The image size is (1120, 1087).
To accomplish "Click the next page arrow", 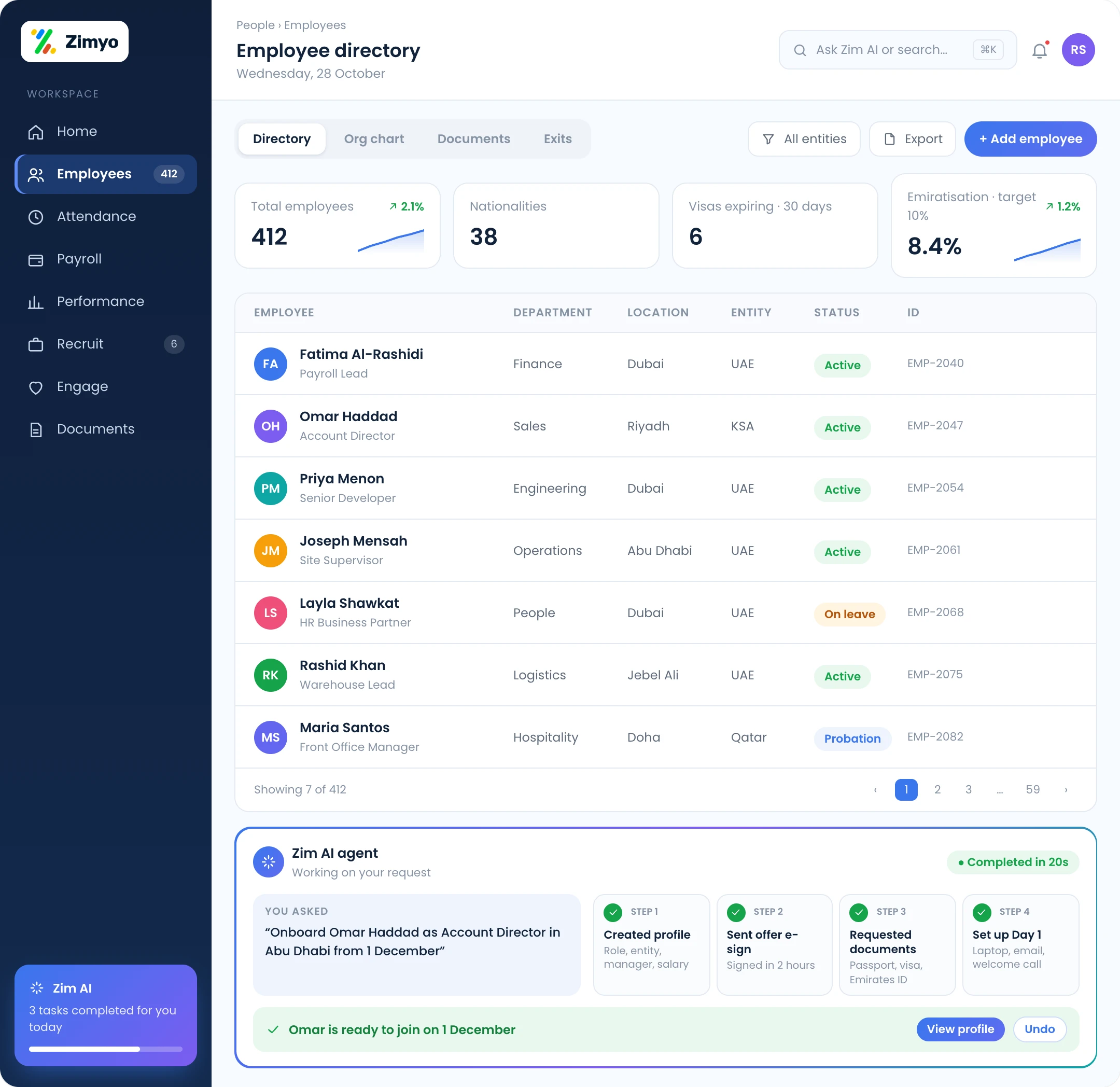I will [x=1066, y=790].
